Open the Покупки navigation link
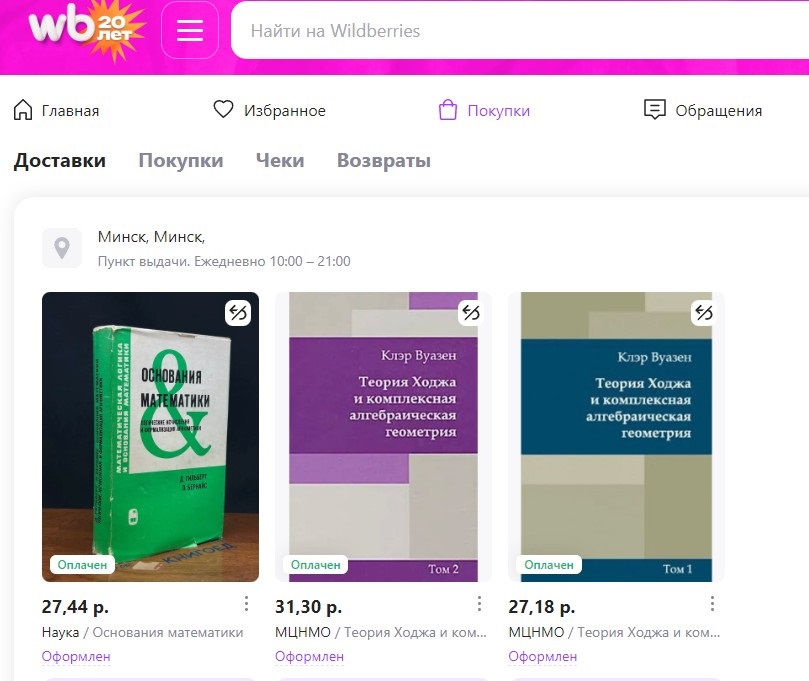The image size is (809, 681). pos(498,110)
